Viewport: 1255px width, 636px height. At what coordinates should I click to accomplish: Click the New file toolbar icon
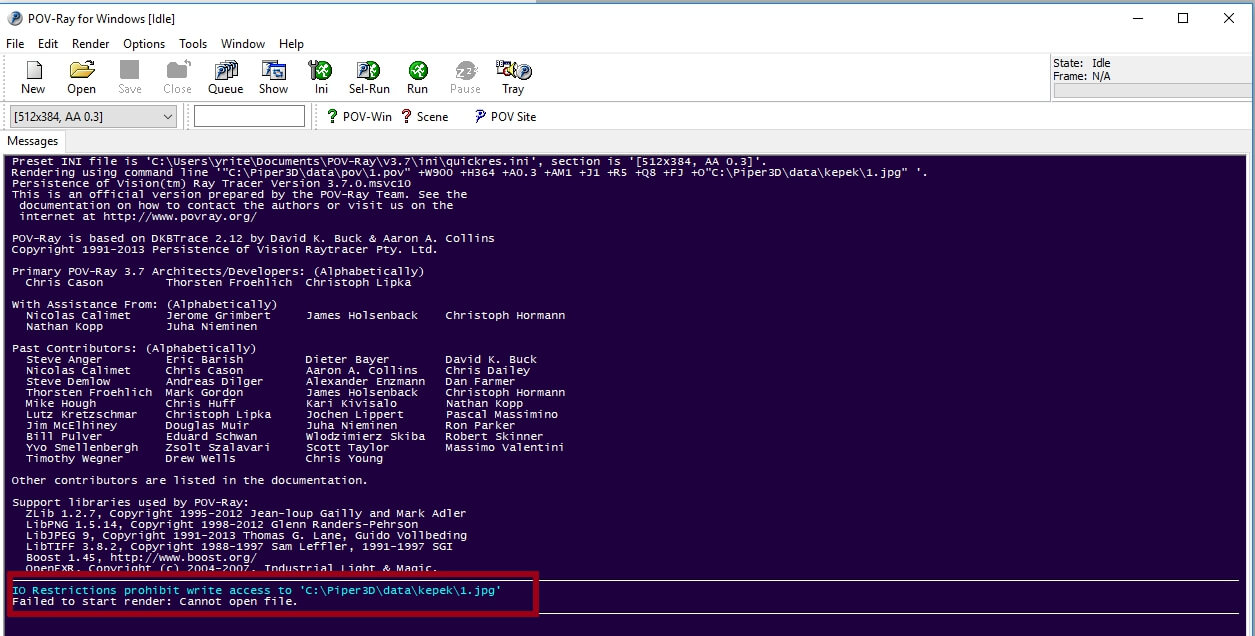tap(33, 77)
